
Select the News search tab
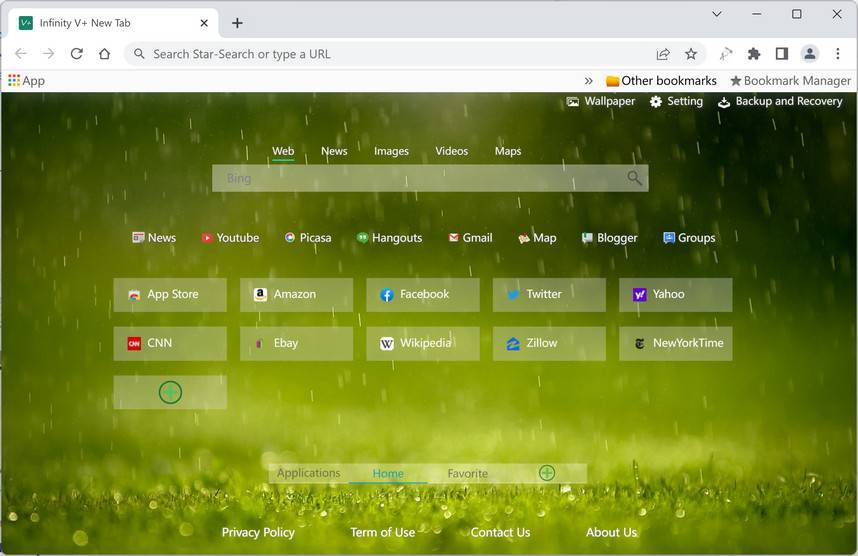(334, 151)
